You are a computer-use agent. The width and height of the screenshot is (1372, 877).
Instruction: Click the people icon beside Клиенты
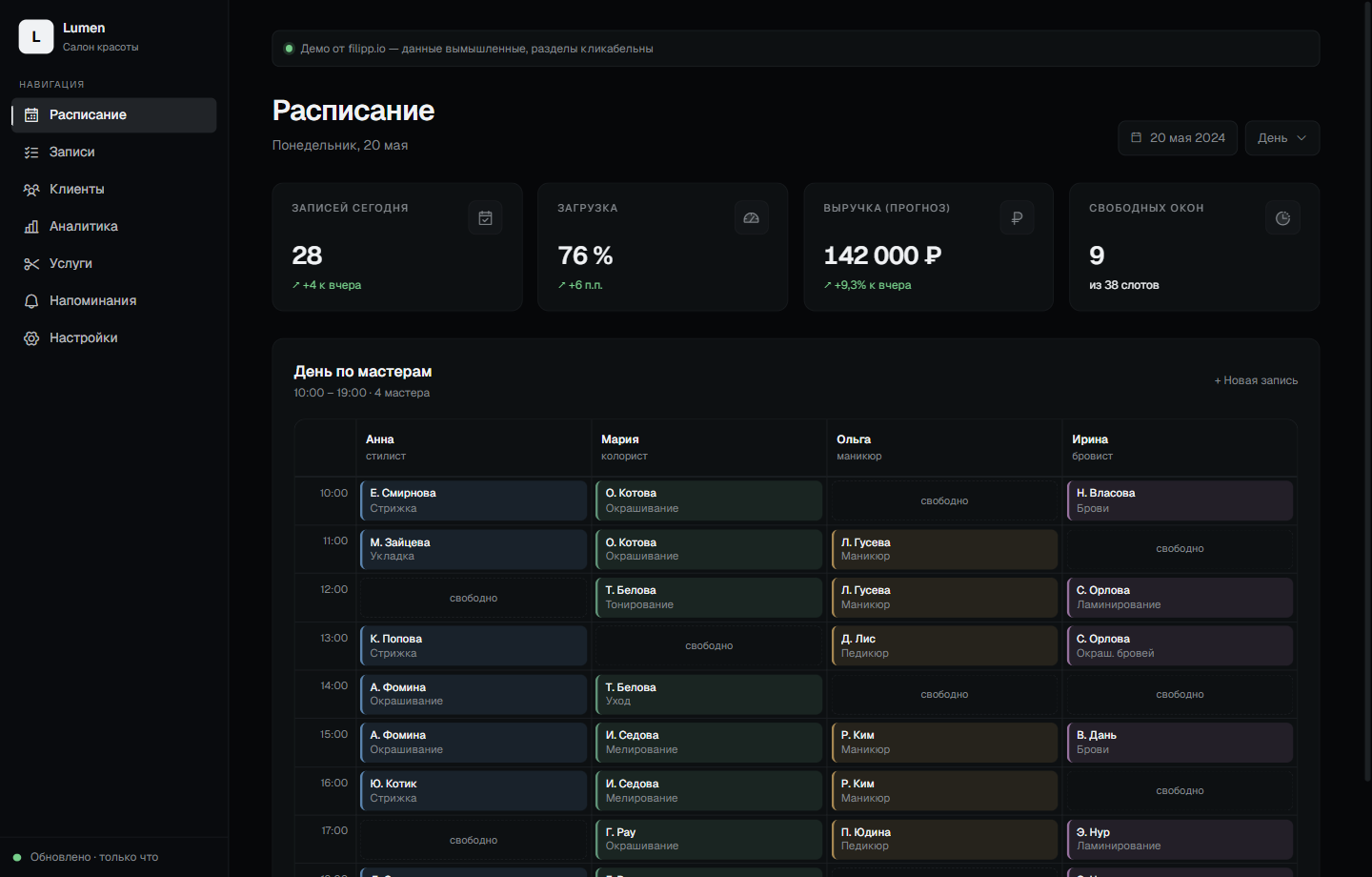31,190
